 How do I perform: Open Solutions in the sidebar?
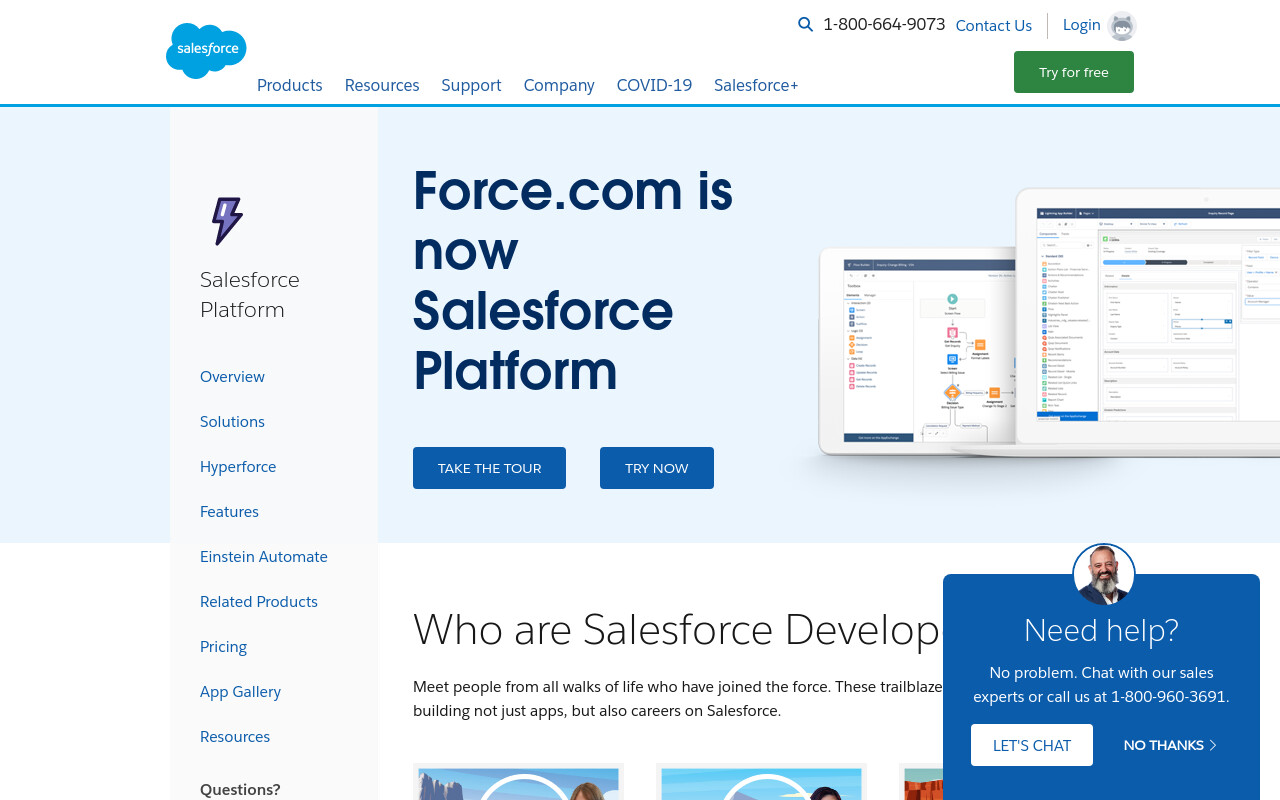(232, 421)
